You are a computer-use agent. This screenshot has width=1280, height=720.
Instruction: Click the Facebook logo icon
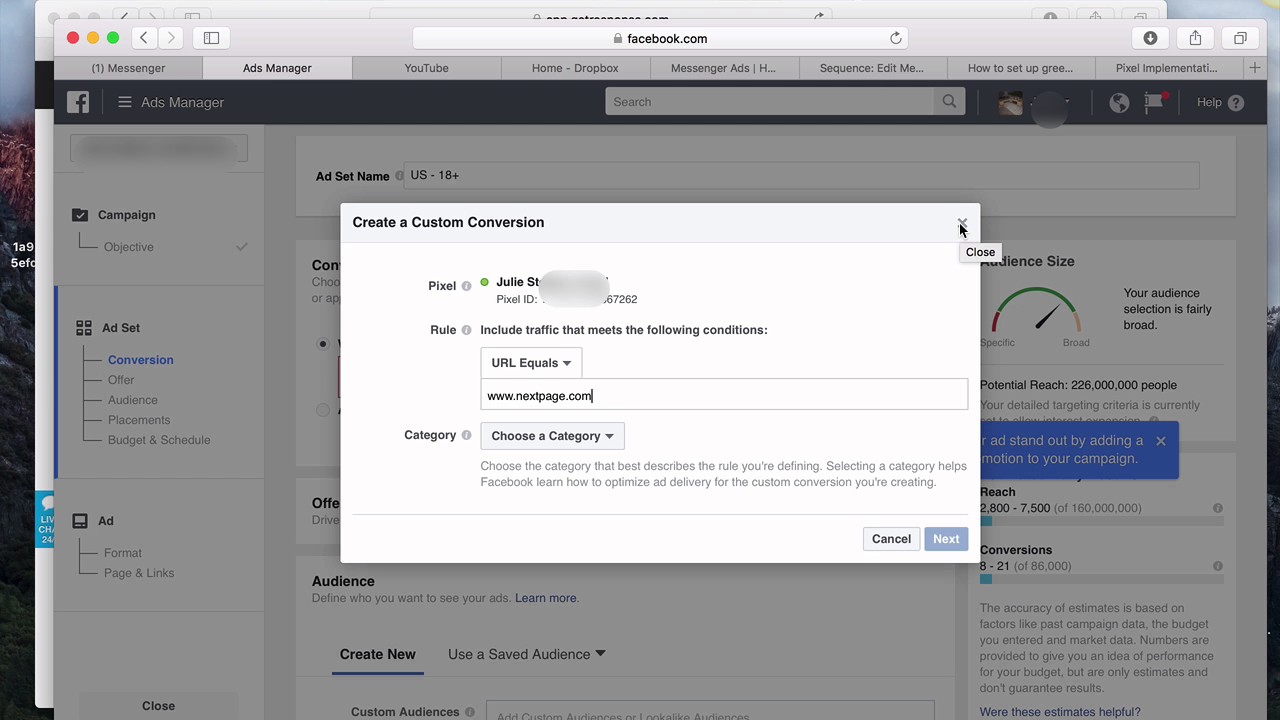coord(78,102)
